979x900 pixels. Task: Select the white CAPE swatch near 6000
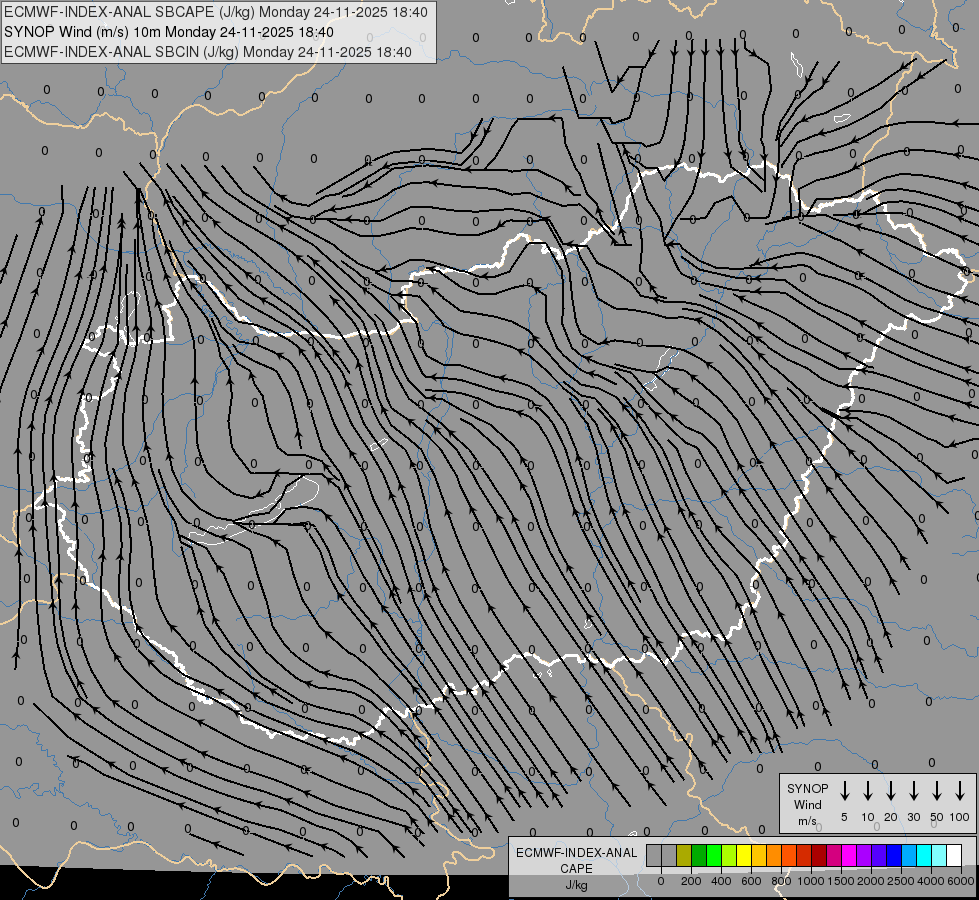click(x=954, y=855)
